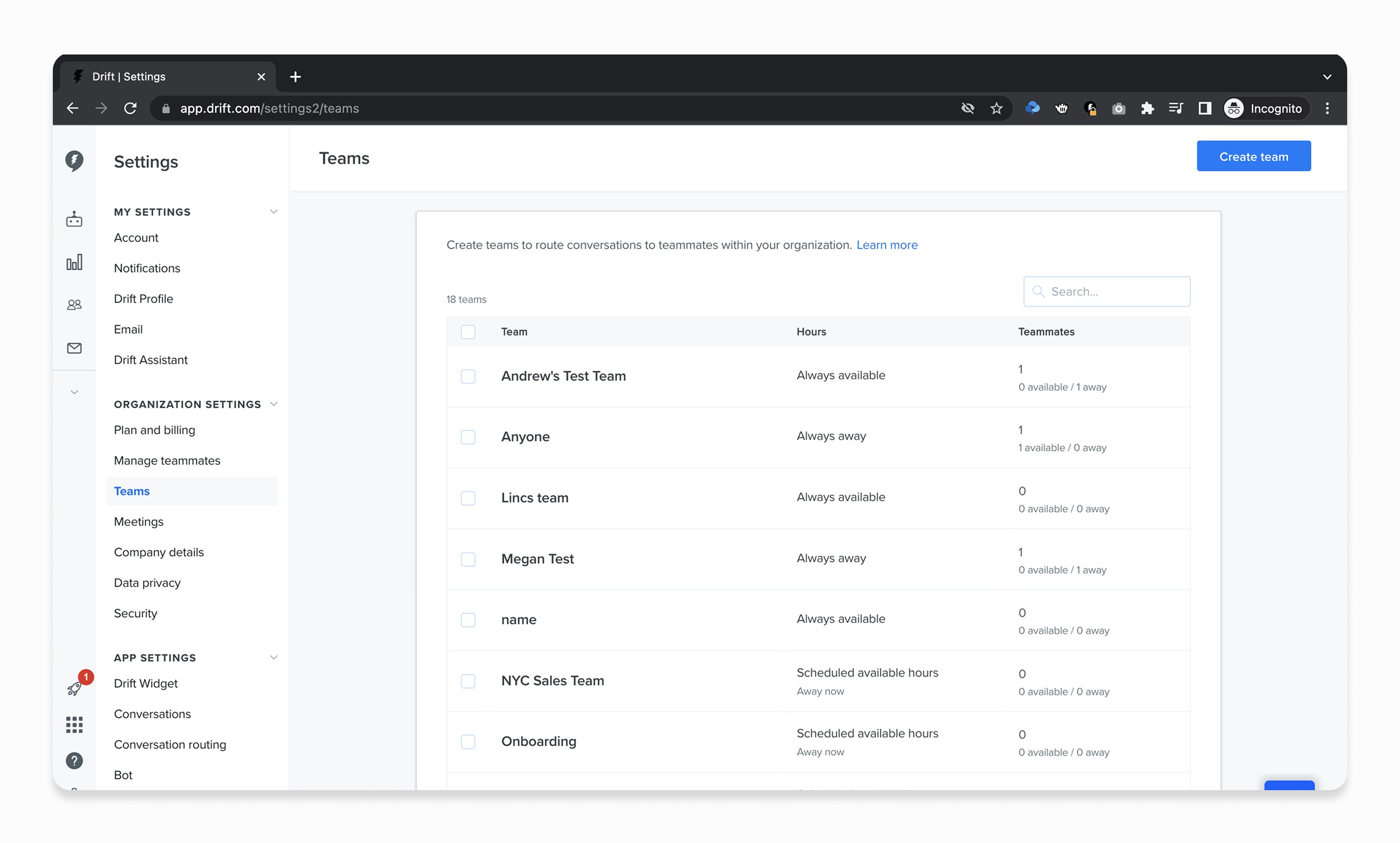
Task: Bookmark page with star icon
Action: tap(996, 108)
